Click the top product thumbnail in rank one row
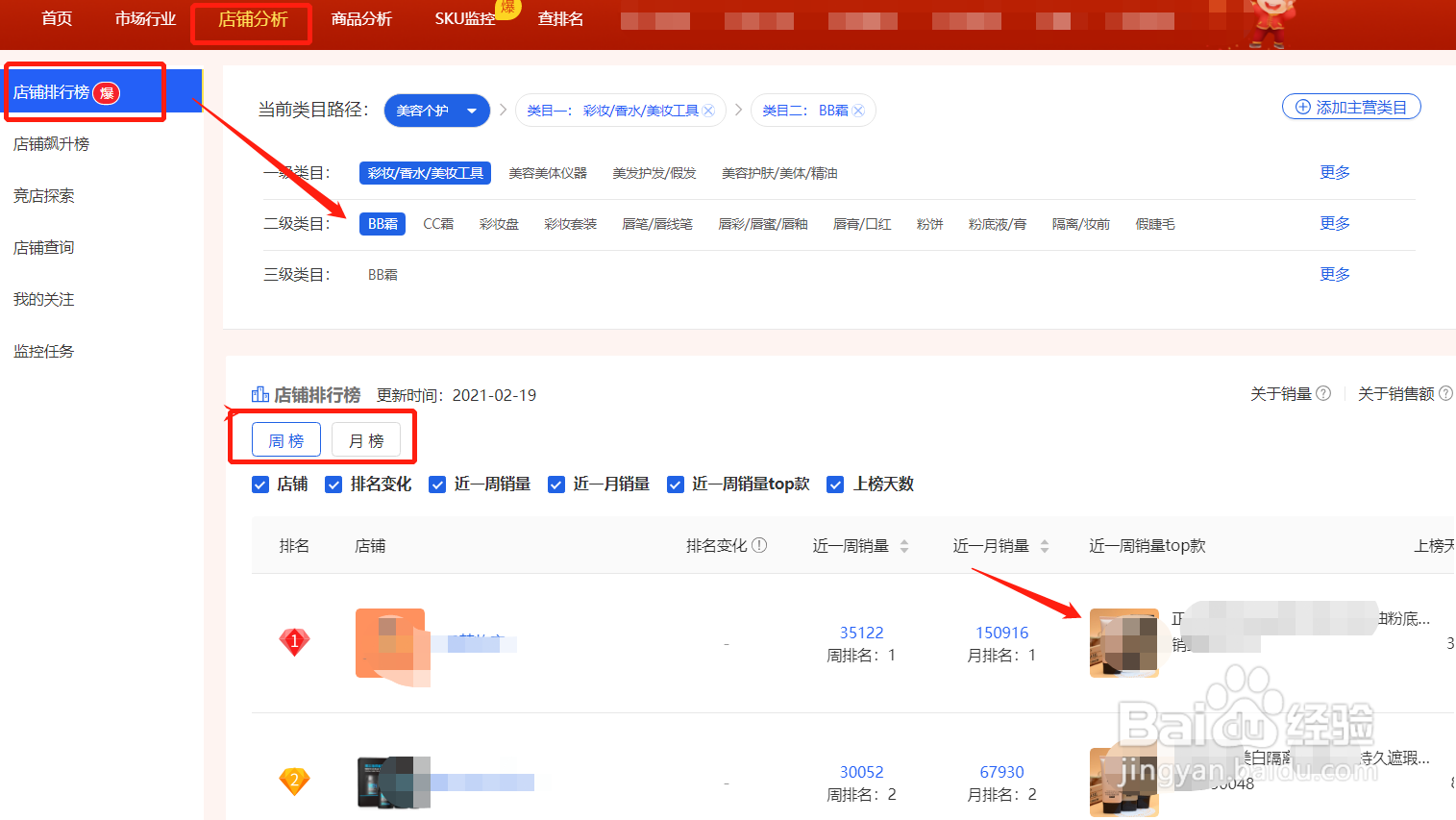The height and width of the screenshot is (820, 1456). [x=1123, y=642]
